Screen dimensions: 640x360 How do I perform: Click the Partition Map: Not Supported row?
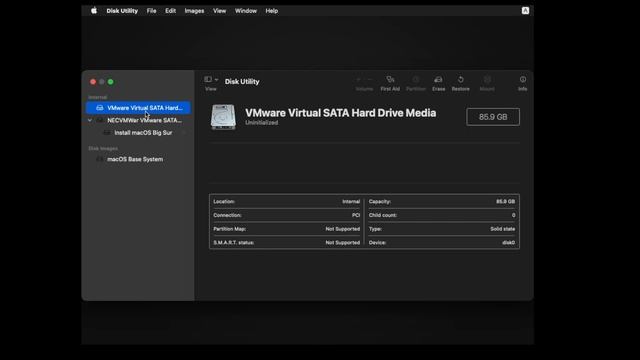[x=287, y=229]
